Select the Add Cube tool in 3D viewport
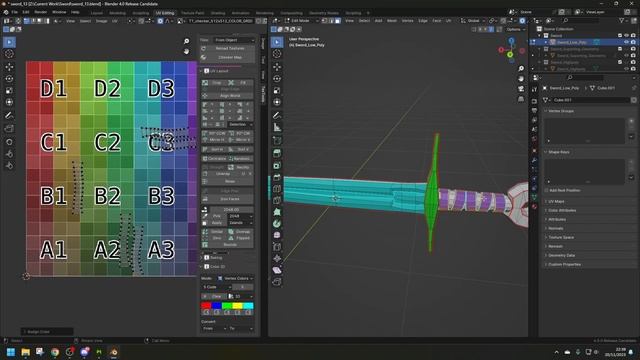Screen dimensions: 640x360 (277, 140)
